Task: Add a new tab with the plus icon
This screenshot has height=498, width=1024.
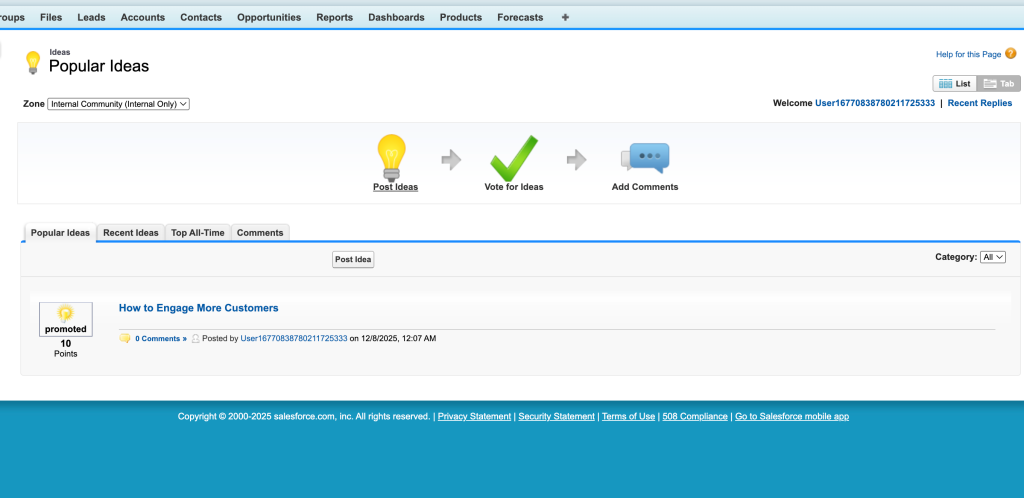Action: [565, 18]
